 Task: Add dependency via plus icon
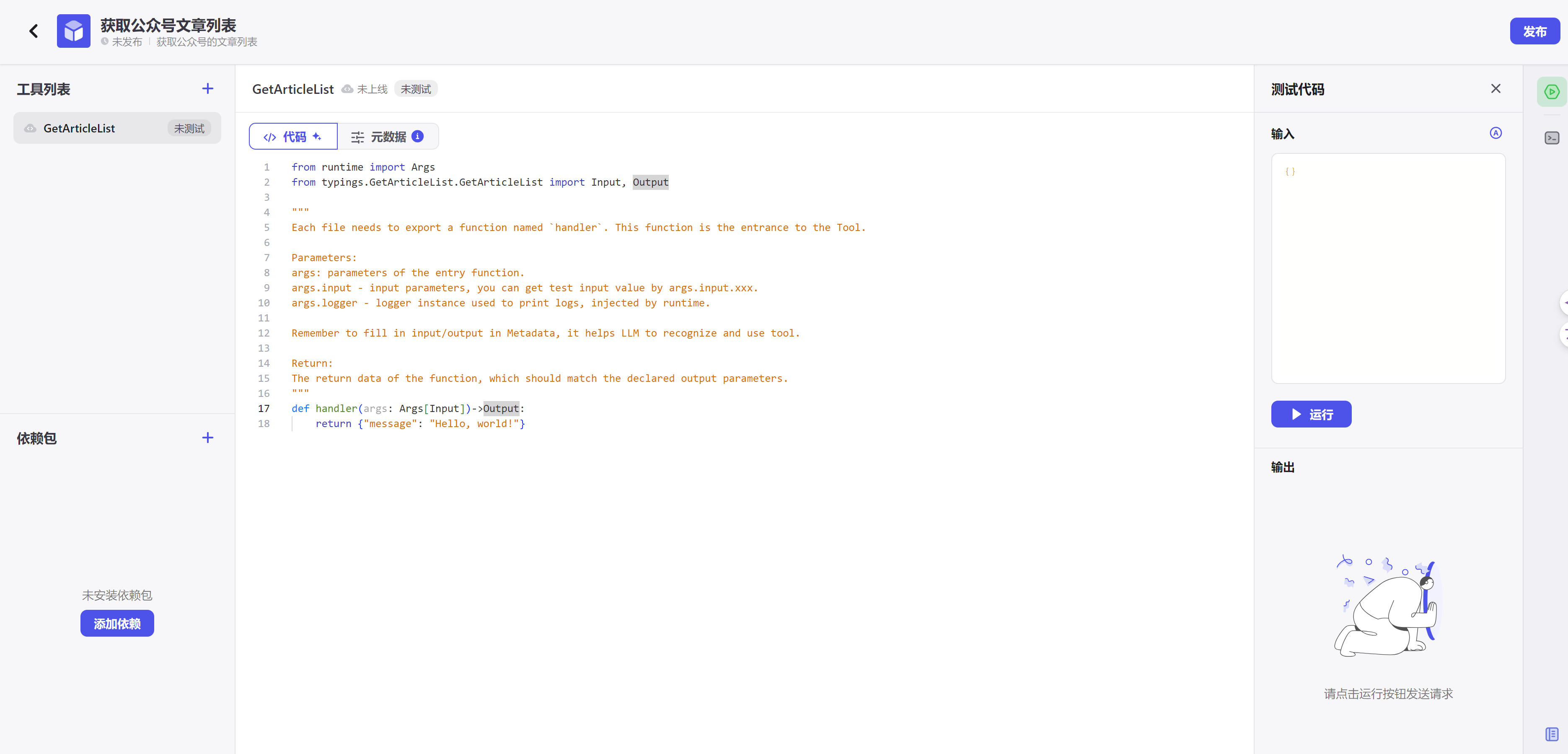(x=207, y=438)
